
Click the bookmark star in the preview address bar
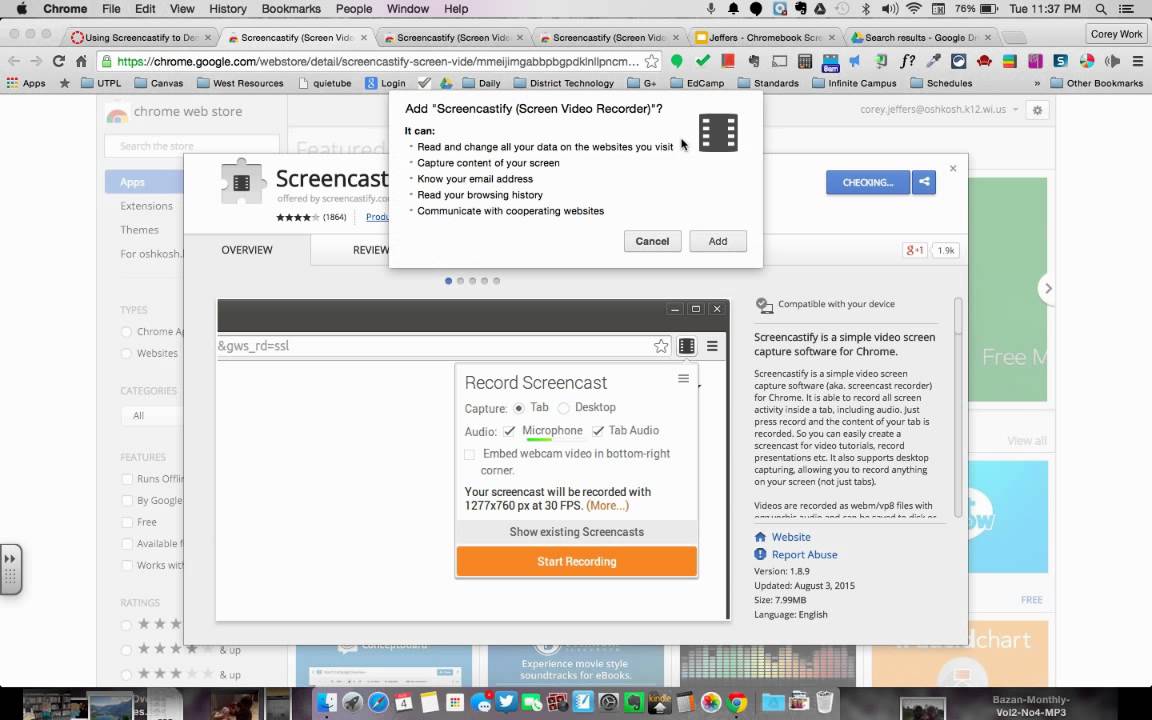661,346
